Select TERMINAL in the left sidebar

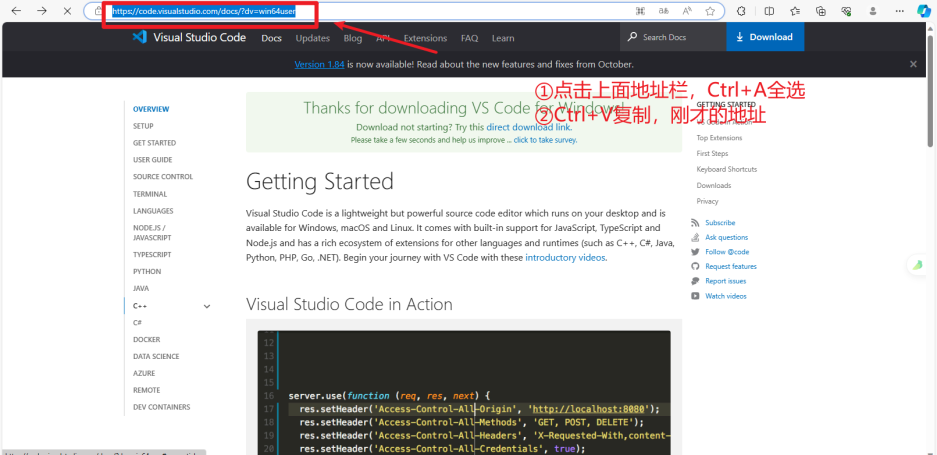[150, 194]
